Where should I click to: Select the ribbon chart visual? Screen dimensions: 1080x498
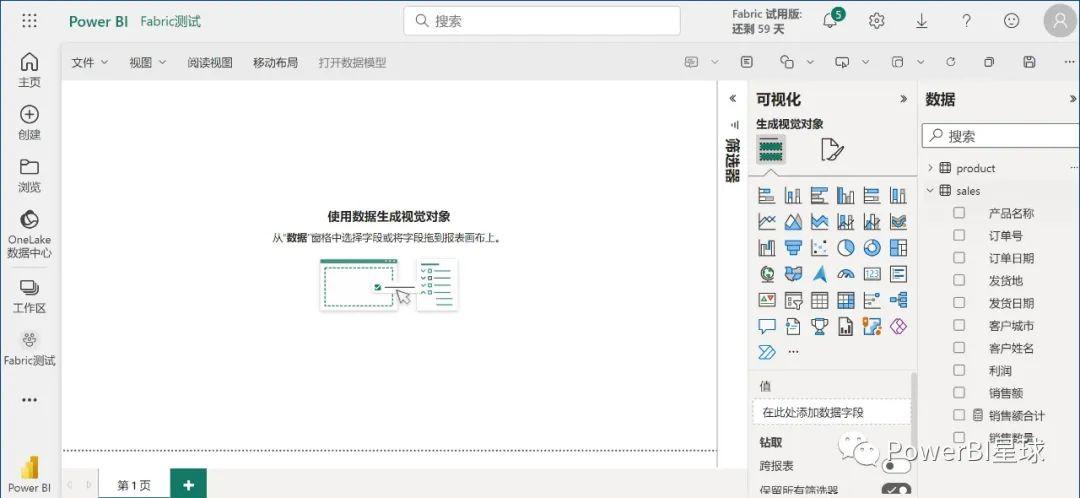tap(897, 222)
